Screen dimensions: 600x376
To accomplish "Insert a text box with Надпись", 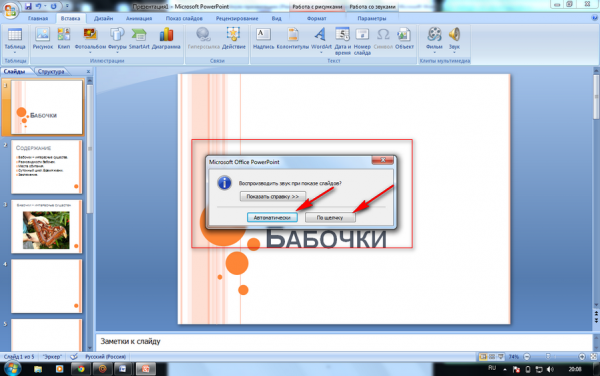I will tap(263, 38).
